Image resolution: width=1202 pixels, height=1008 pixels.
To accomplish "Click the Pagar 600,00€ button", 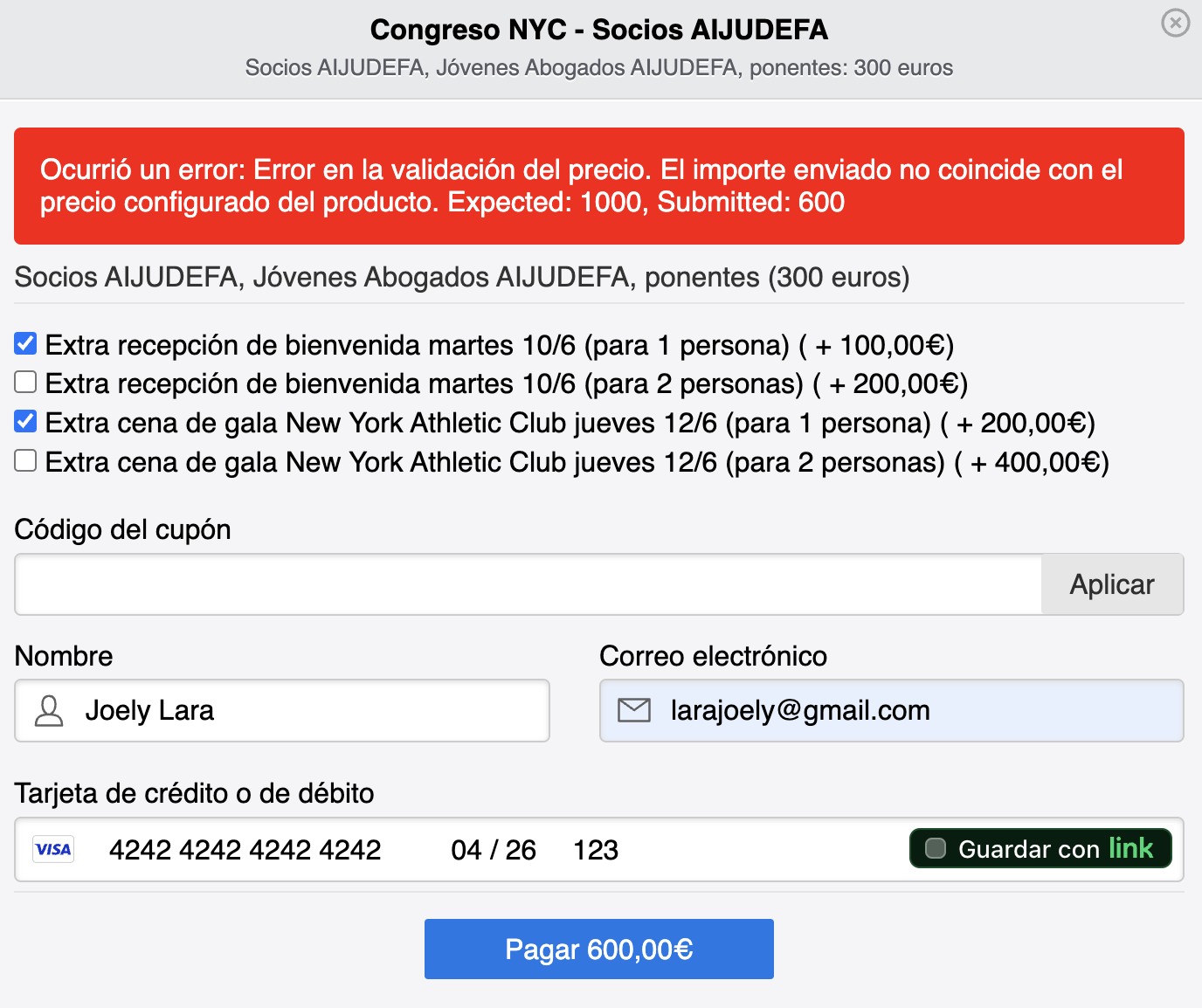I will pos(598,949).
